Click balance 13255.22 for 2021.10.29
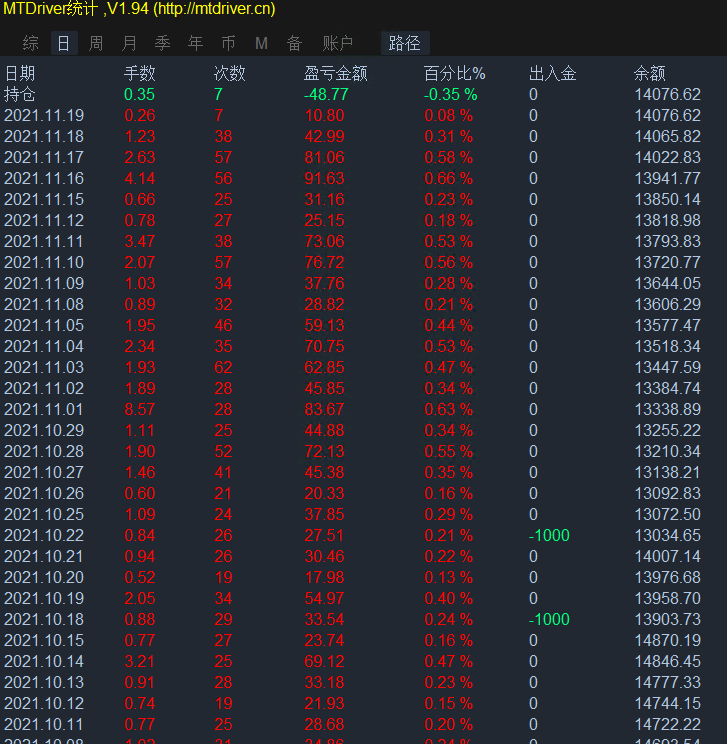Viewport: 727px width, 744px height. (x=668, y=430)
